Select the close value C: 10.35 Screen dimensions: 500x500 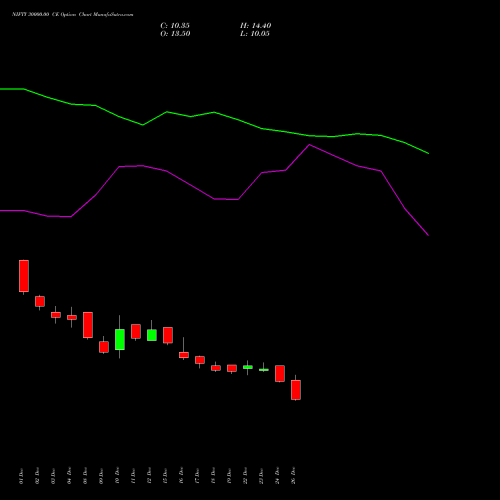pos(175,26)
